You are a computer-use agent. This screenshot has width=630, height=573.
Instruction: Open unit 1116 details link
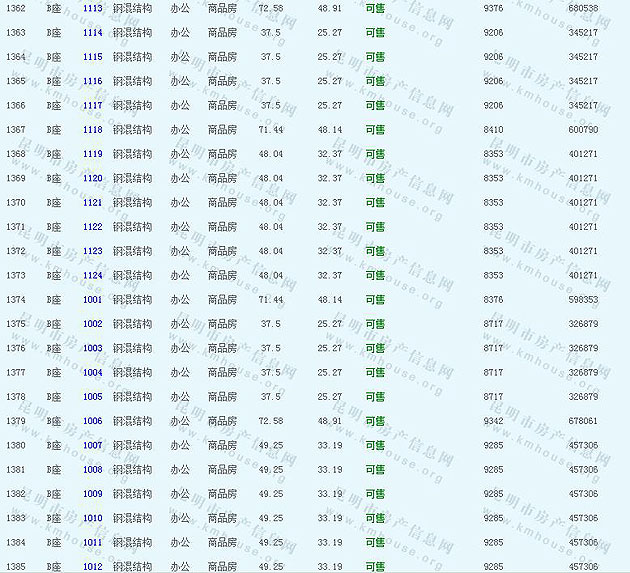[x=92, y=81]
